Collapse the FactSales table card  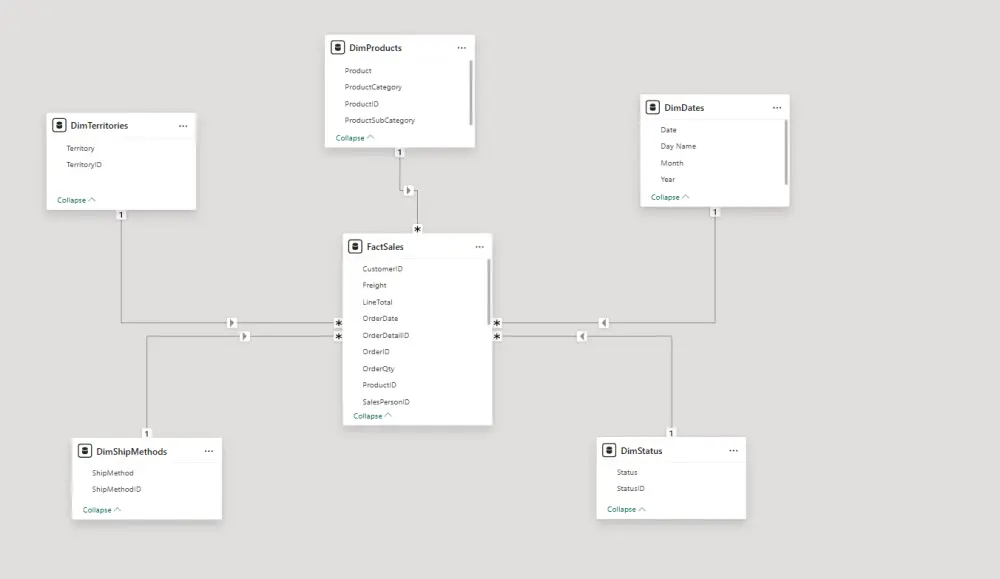(x=372, y=416)
